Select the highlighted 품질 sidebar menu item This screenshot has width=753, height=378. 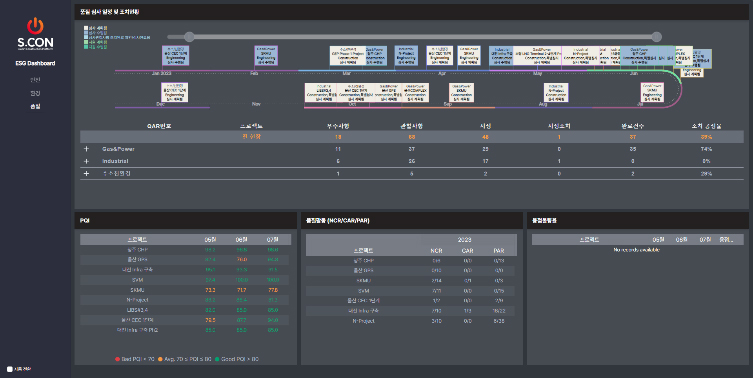35,106
